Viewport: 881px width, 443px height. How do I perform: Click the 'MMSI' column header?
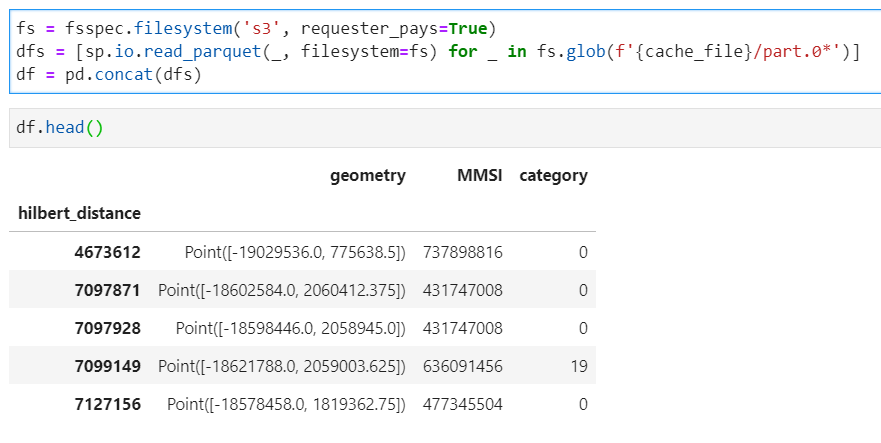click(x=479, y=175)
